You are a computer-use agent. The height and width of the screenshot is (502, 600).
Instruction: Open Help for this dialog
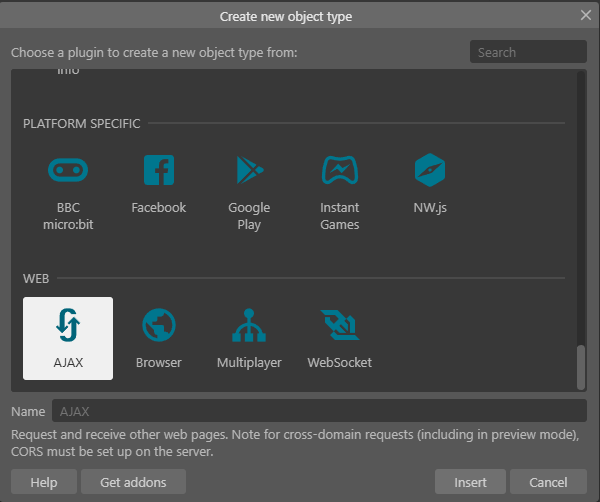(44, 482)
